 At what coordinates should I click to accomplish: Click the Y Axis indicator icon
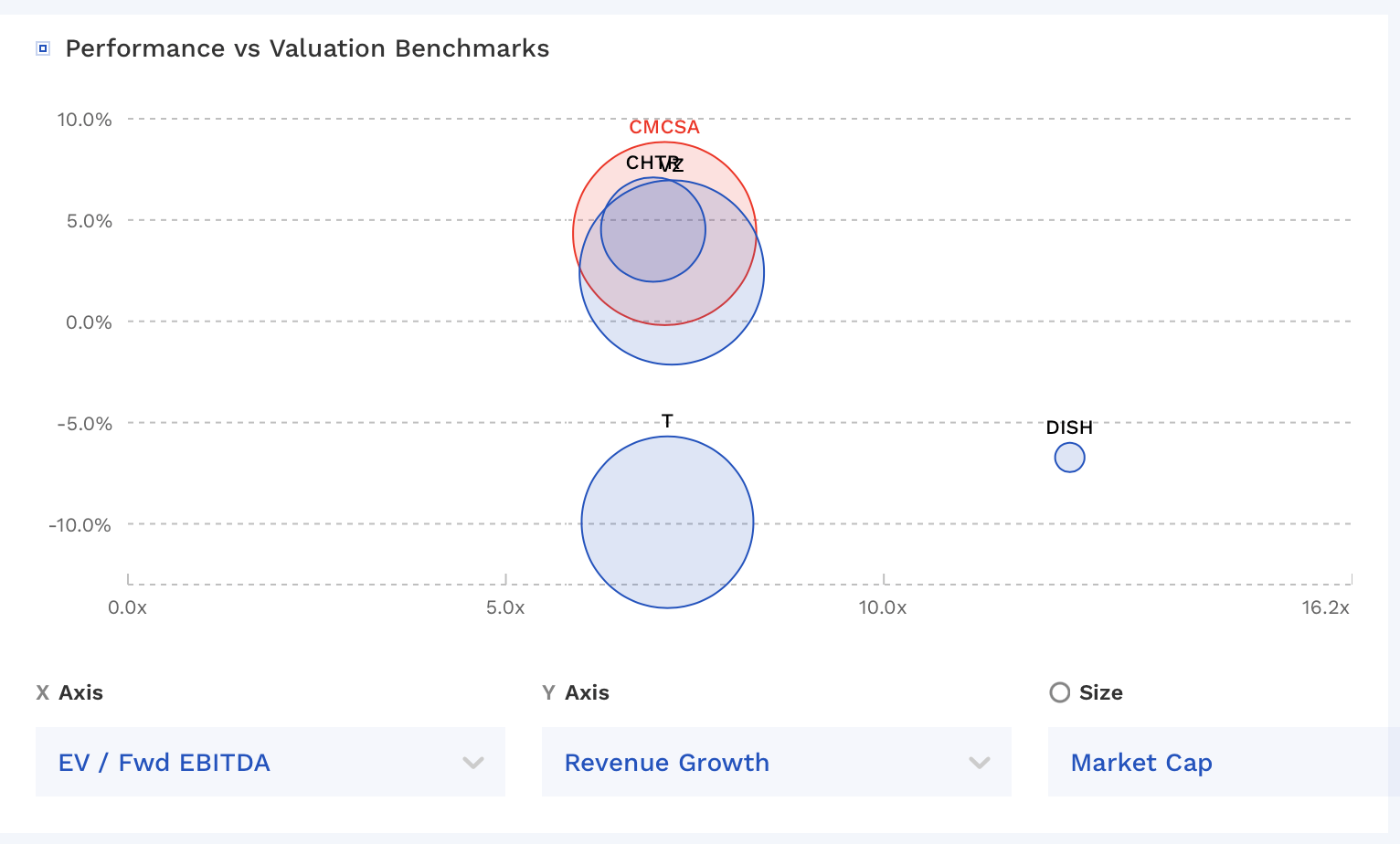[x=548, y=692]
